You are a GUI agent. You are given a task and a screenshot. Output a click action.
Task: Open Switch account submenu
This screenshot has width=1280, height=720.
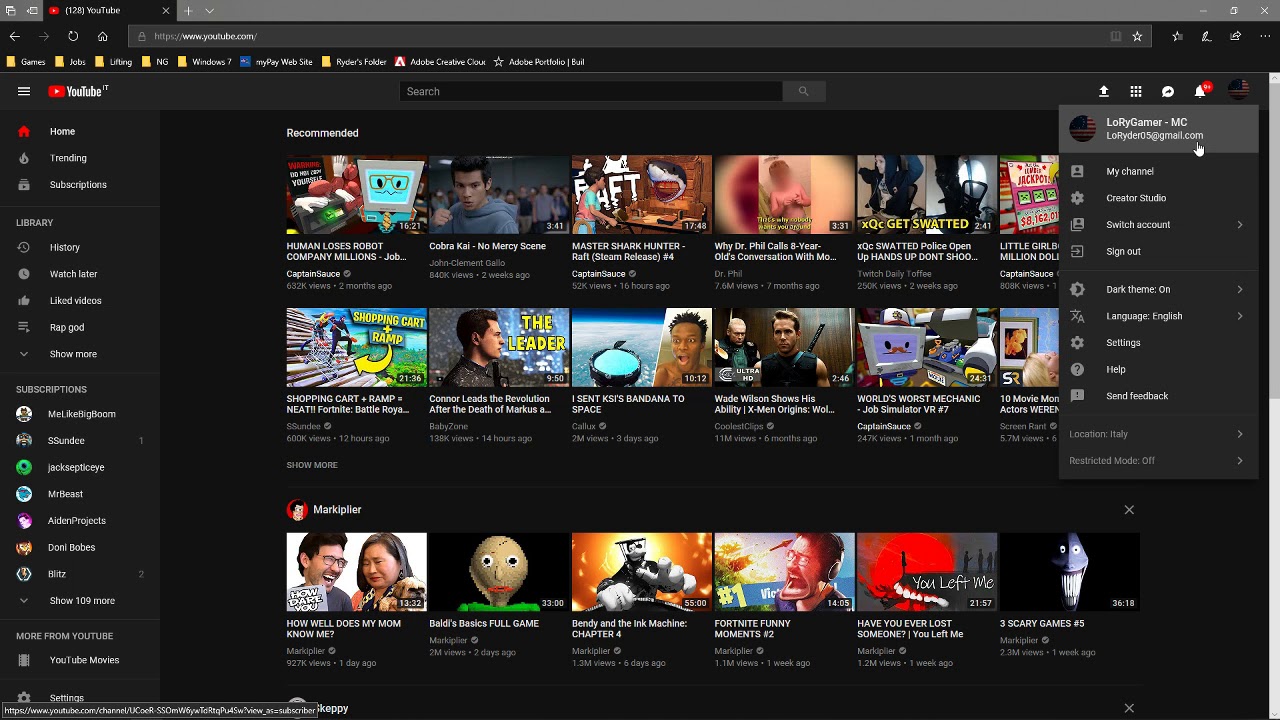(x=1158, y=225)
